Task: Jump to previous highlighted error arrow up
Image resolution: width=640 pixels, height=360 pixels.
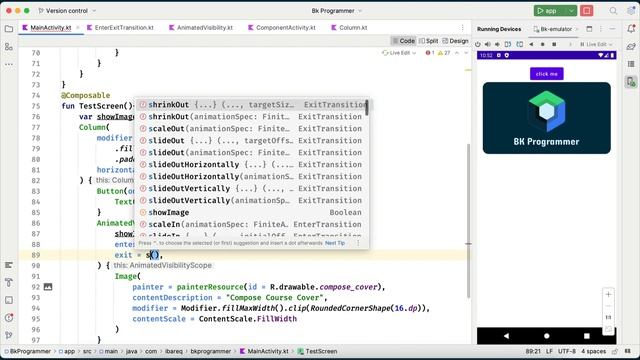Action: click(457, 53)
